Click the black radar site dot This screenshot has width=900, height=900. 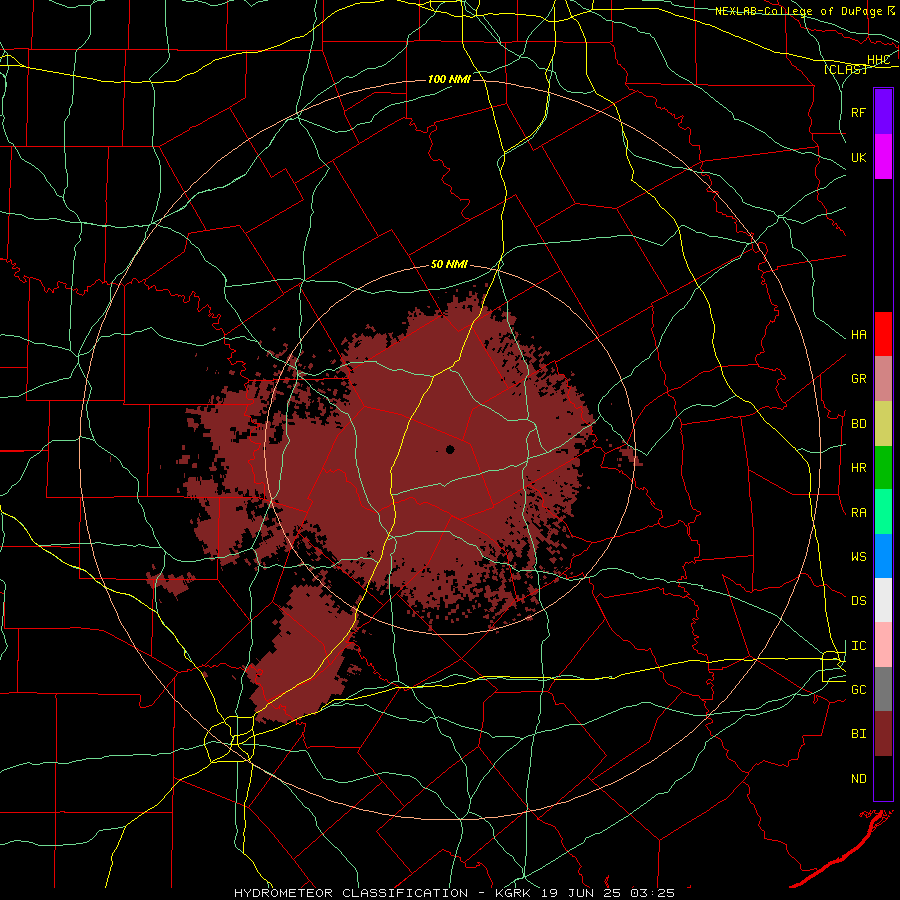click(x=450, y=449)
